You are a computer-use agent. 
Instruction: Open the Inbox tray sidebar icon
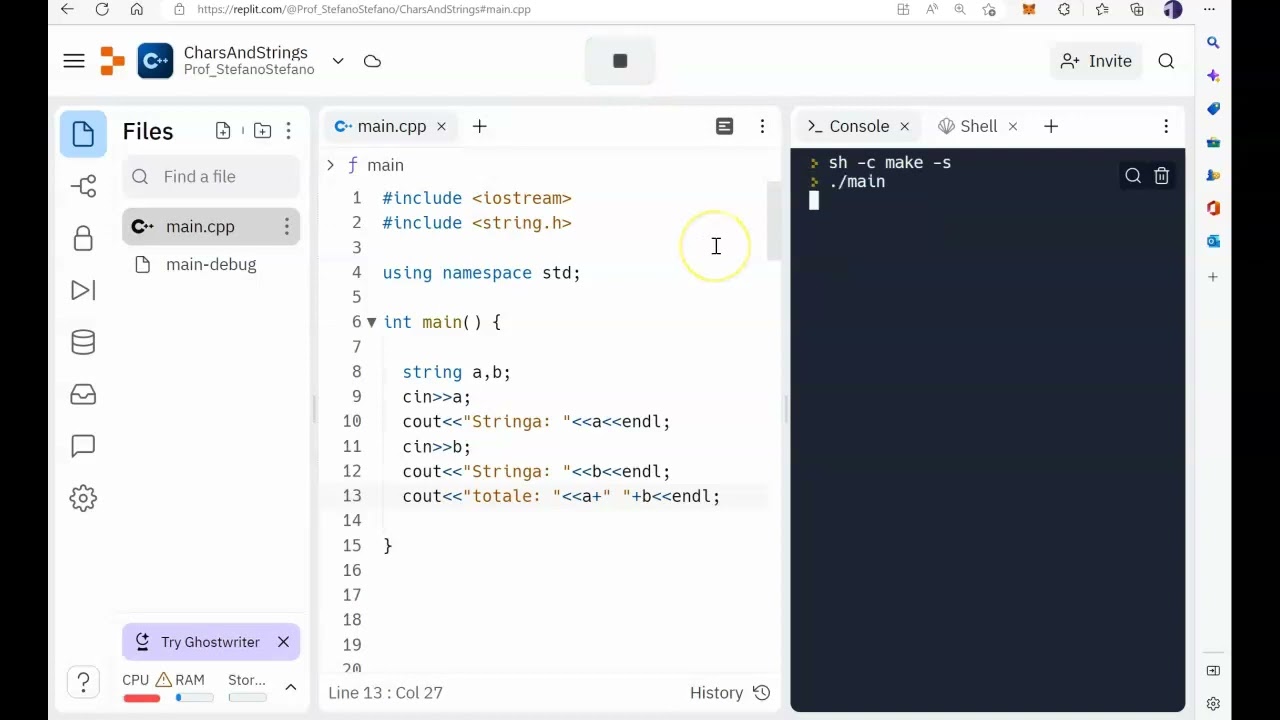click(x=83, y=394)
